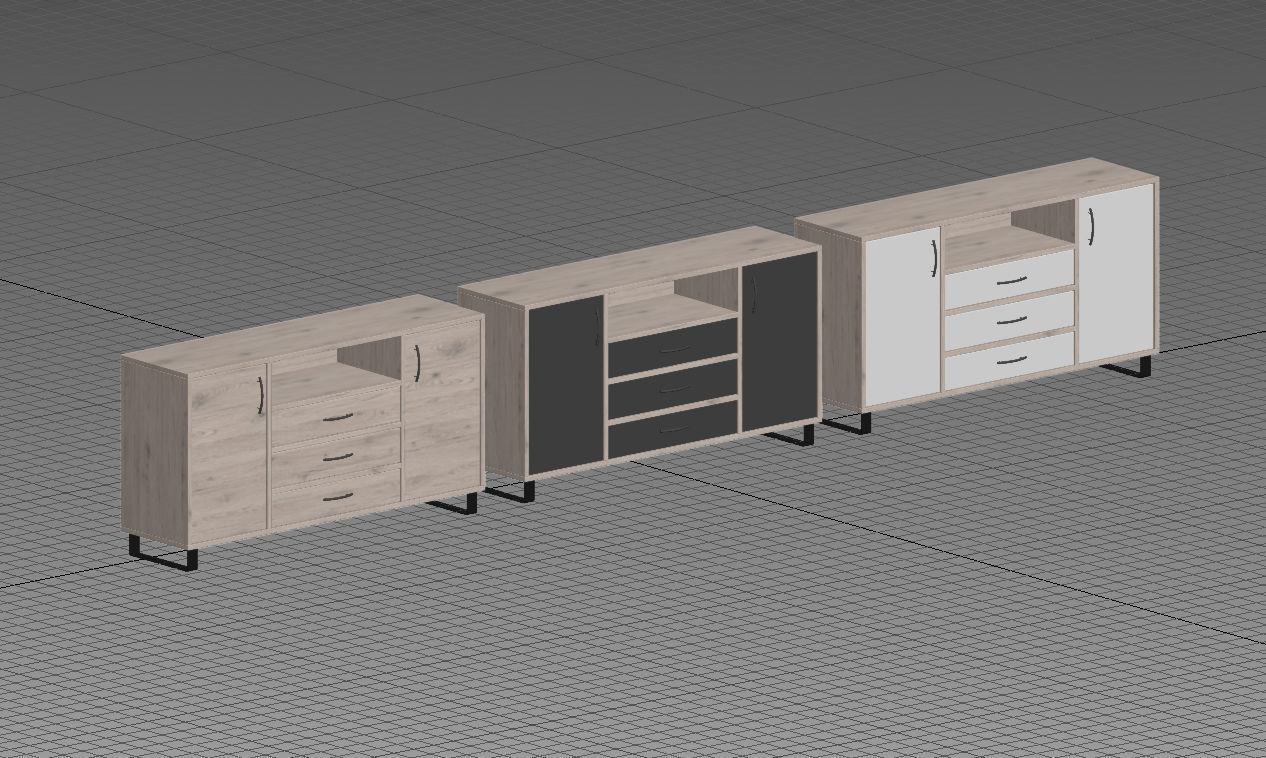
Task: Select the white sideboard's left door
Action: [903, 316]
